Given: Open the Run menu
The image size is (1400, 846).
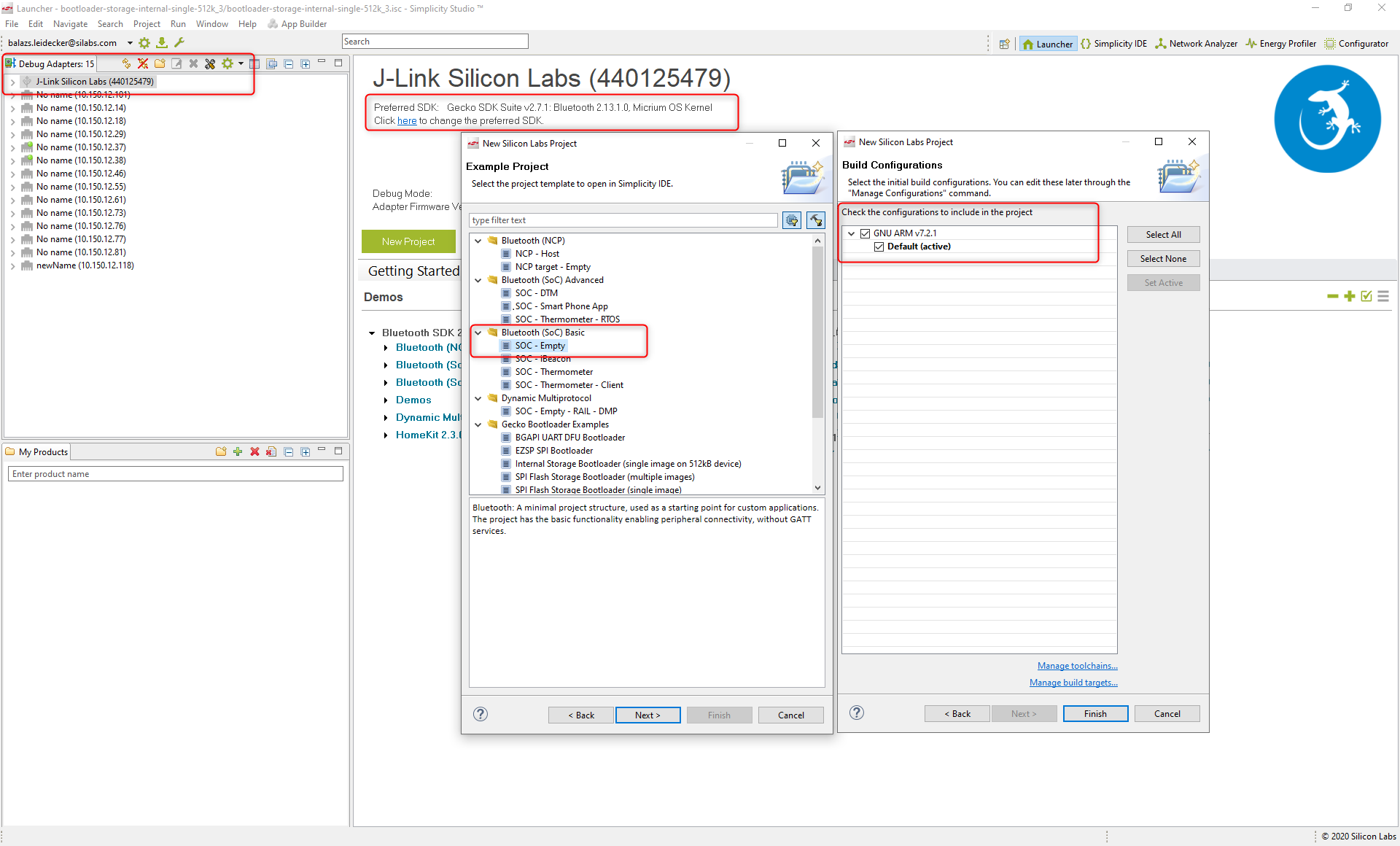Looking at the screenshot, I should click(178, 24).
